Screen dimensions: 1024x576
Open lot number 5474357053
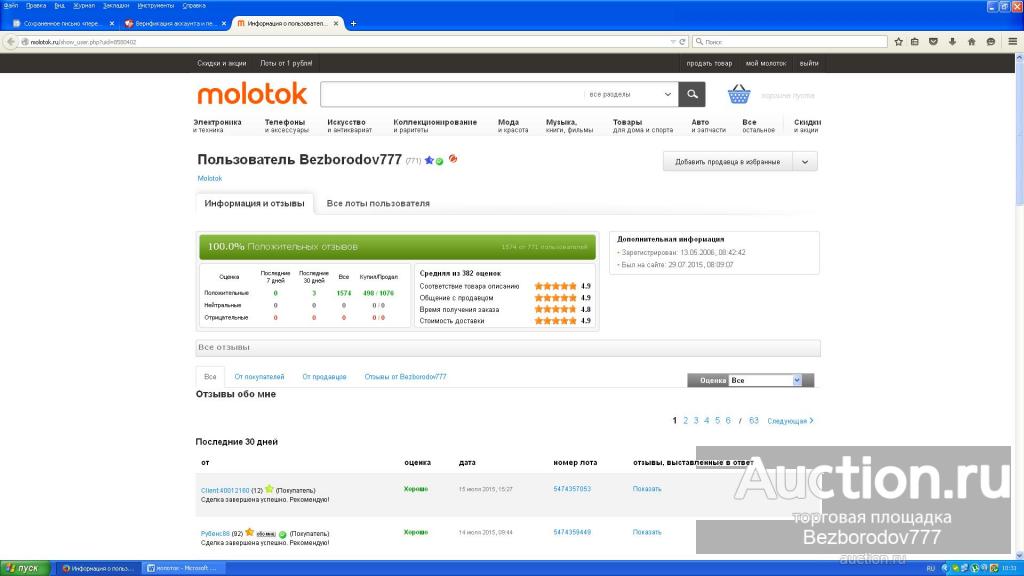tap(572, 488)
